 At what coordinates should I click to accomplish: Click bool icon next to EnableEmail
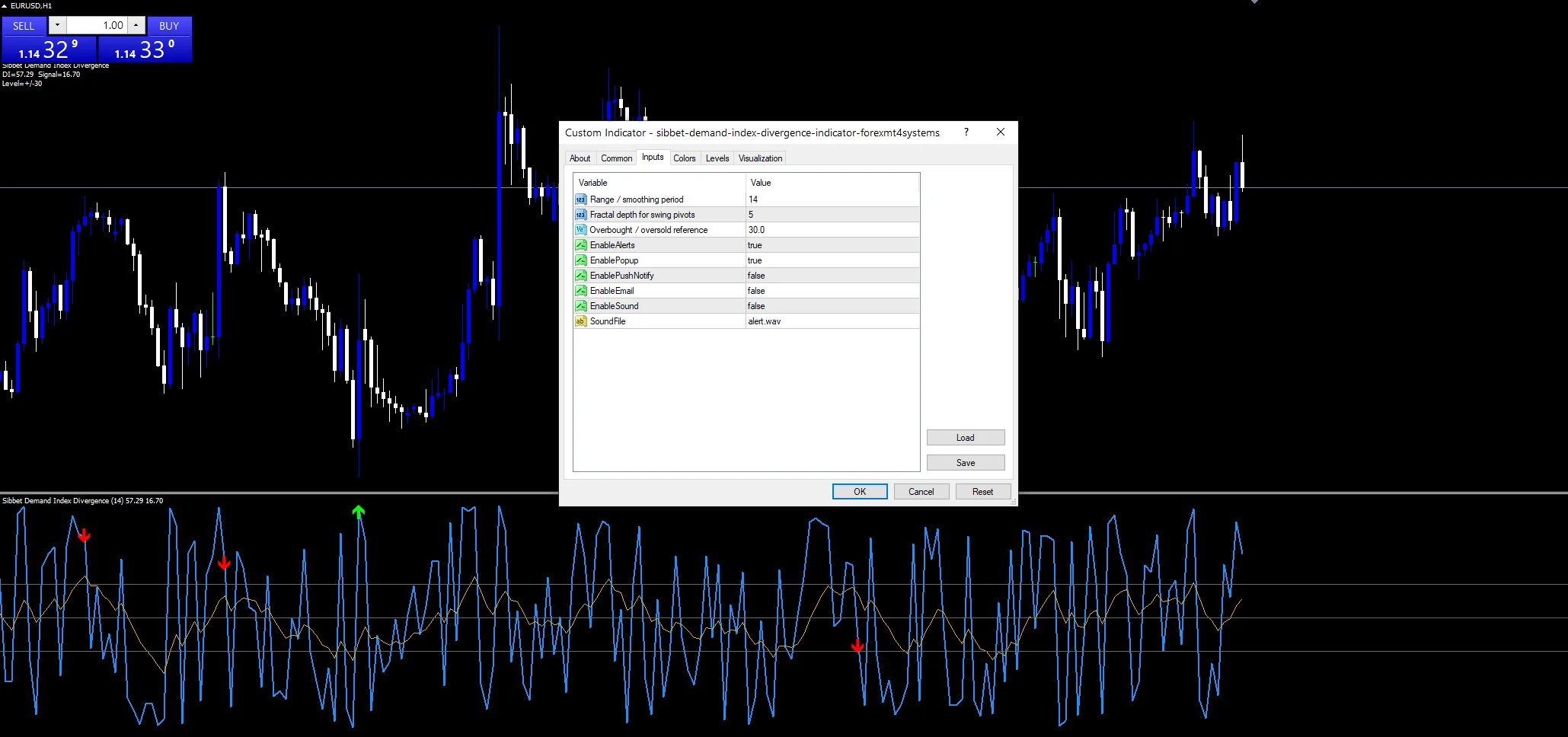[581, 291]
